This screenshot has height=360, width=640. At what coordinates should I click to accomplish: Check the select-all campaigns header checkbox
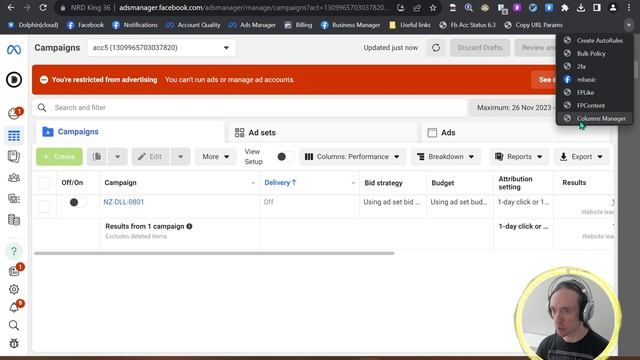(x=44, y=183)
